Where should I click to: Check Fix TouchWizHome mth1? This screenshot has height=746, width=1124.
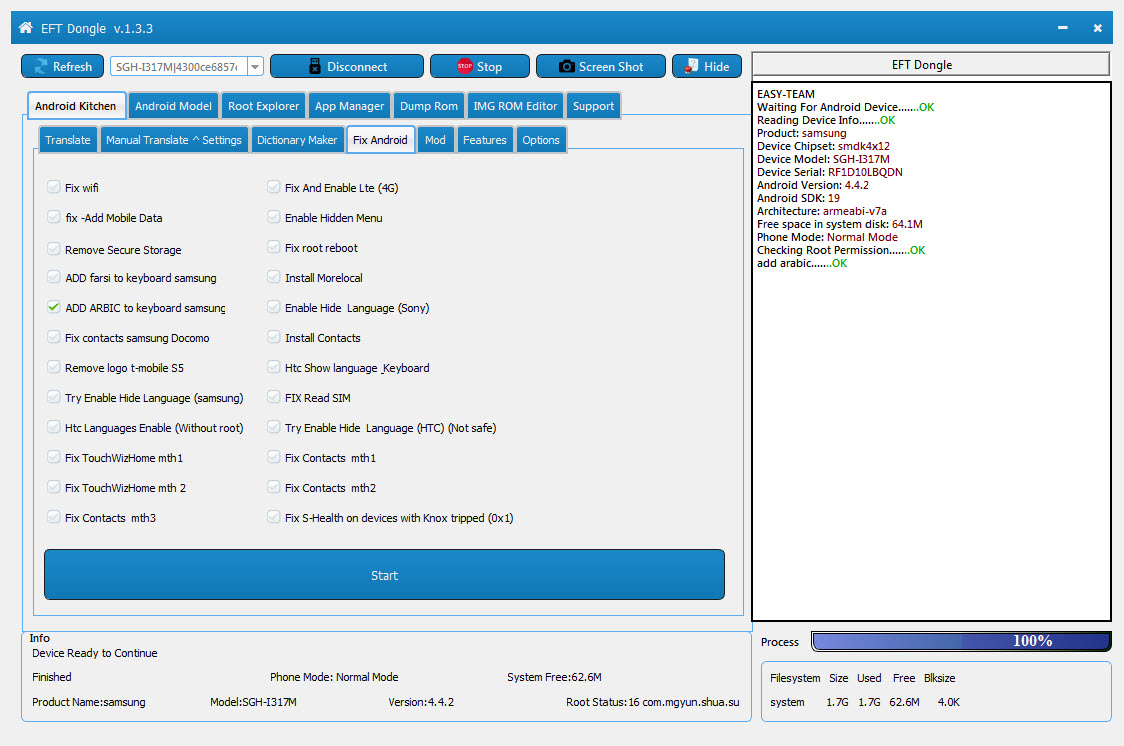point(54,457)
